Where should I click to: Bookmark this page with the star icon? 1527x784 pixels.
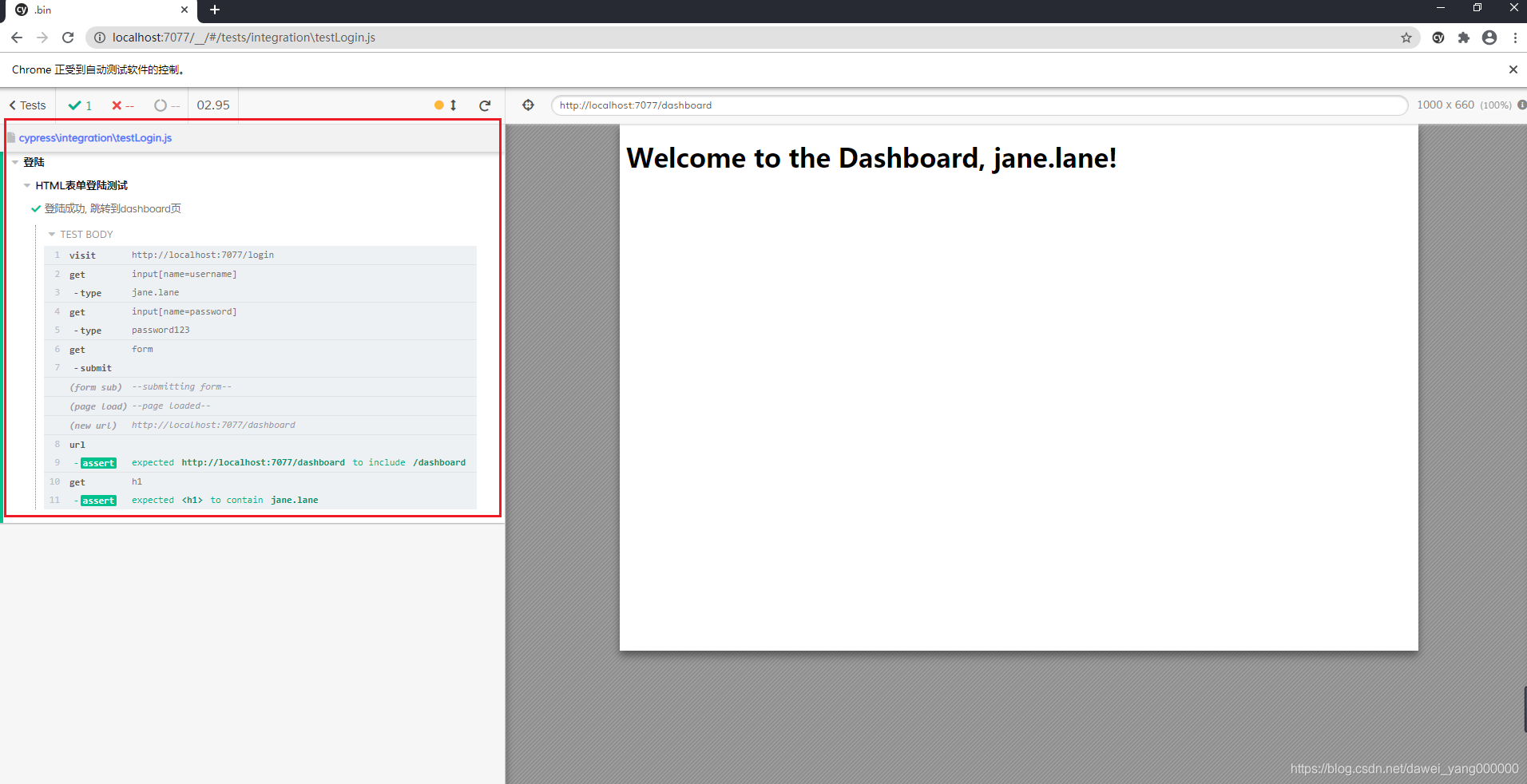[x=1406, y=38]
